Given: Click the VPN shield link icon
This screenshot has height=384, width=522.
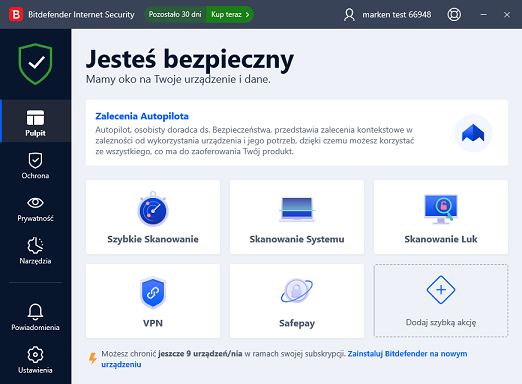Looking at the screenshot, I should 153,293.
